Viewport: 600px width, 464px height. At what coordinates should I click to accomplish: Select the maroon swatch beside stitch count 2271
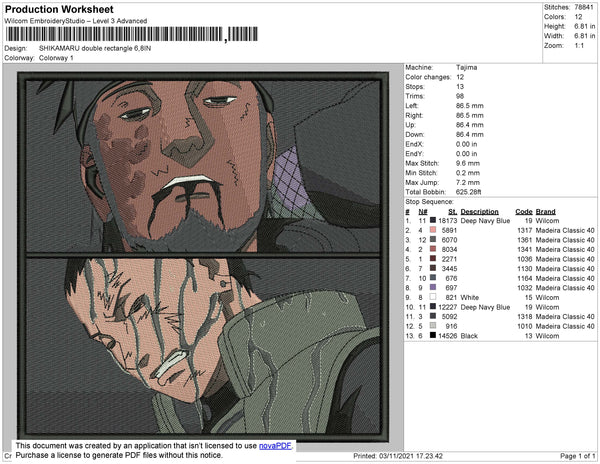pos(433,259)
